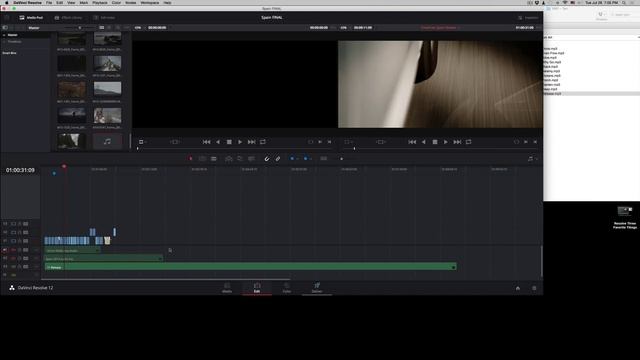Image resolution: width=640 pixels, height=360 pixels.
Task: Open the Edit Index panel
Action: coord(104,18)
